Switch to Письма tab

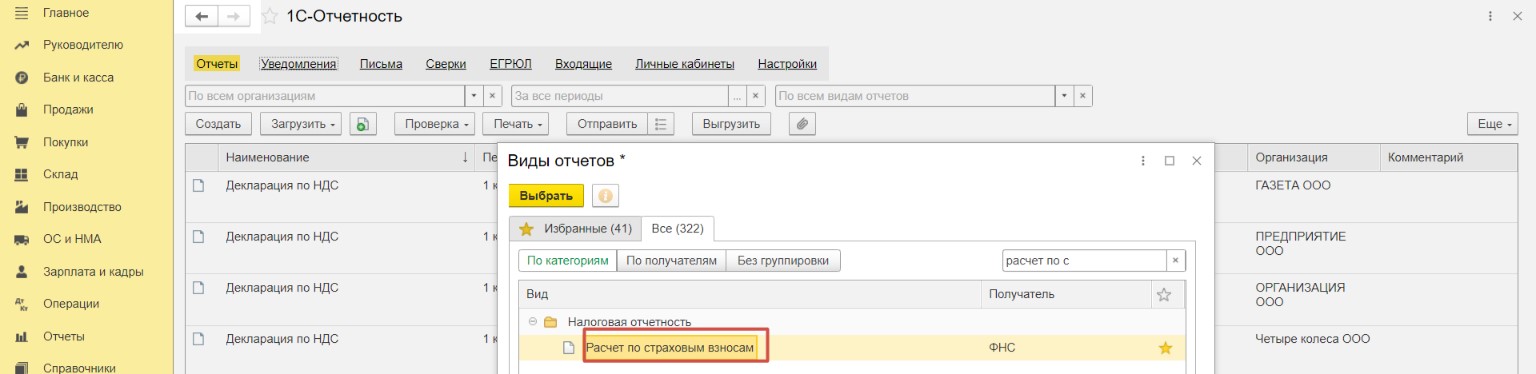(381, 64)
